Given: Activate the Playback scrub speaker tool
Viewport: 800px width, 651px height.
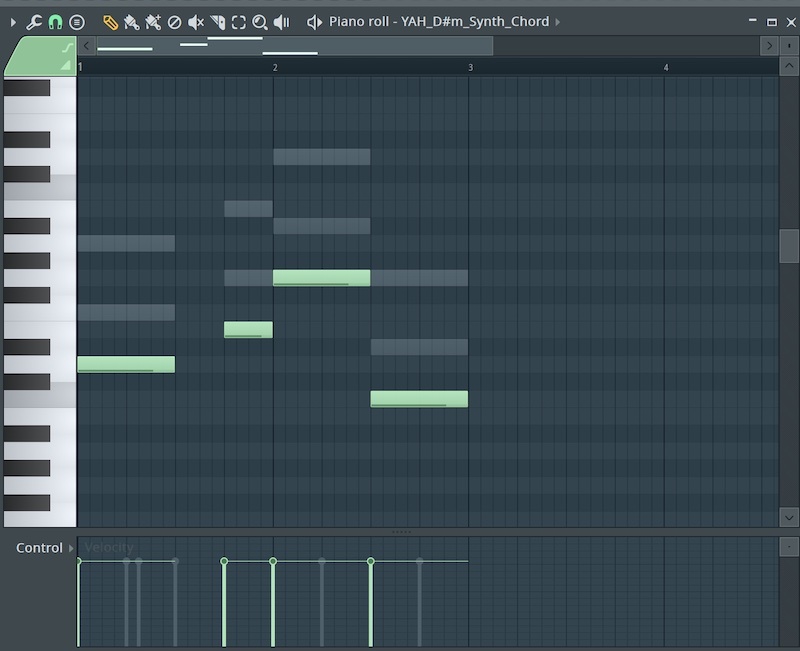Looking at the screenshot, I should coord(281,22).
